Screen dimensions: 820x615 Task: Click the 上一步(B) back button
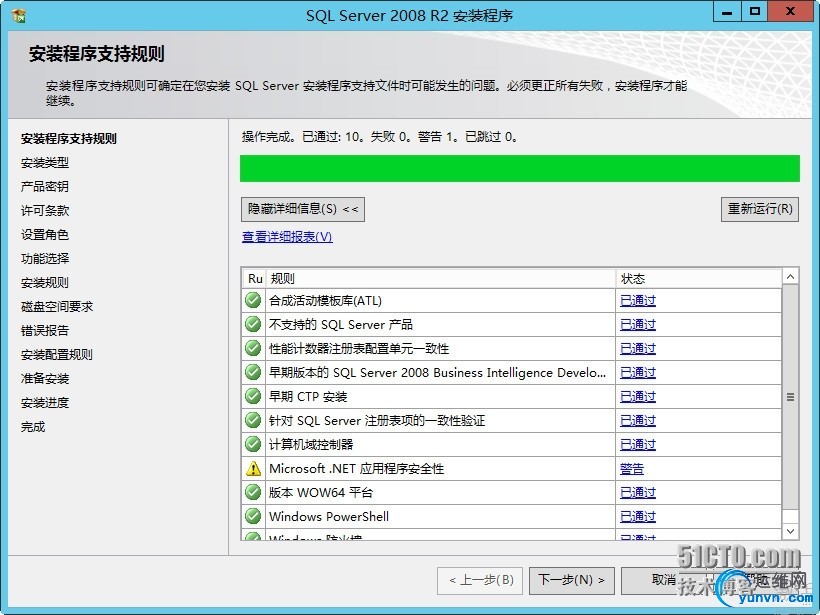[x=480, y=580]
